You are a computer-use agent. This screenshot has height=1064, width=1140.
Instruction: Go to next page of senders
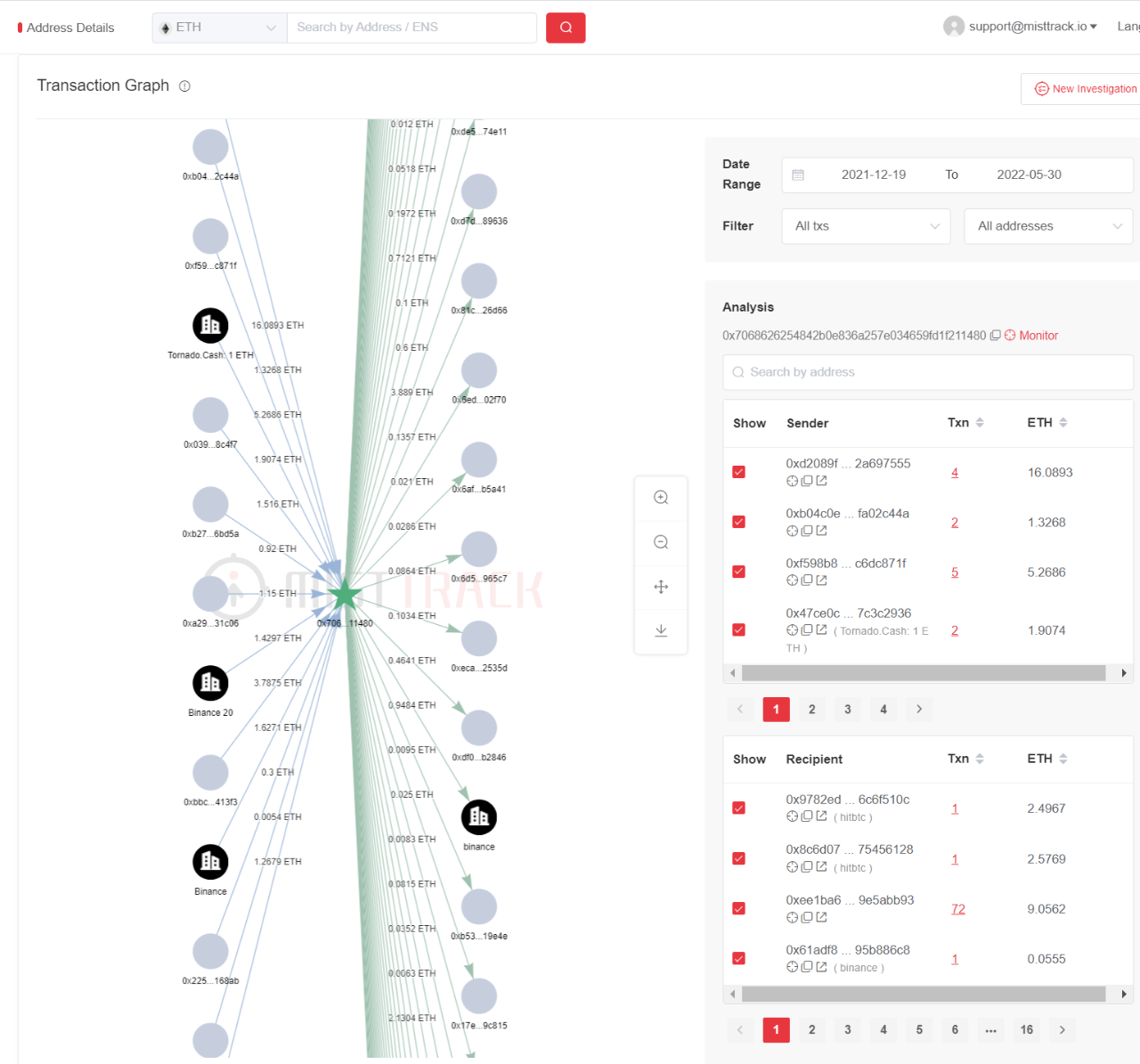(919, 710)
